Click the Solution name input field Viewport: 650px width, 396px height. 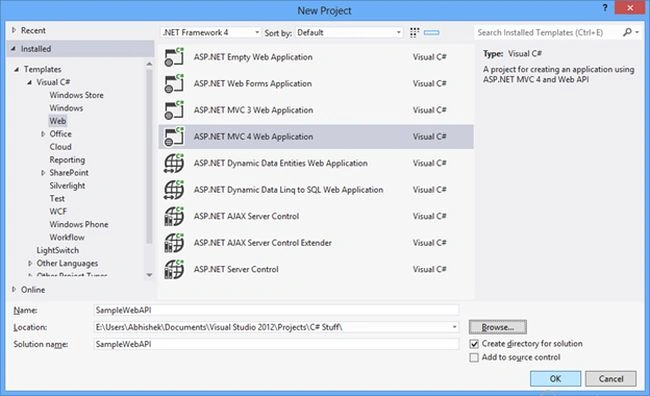(276, 344)
